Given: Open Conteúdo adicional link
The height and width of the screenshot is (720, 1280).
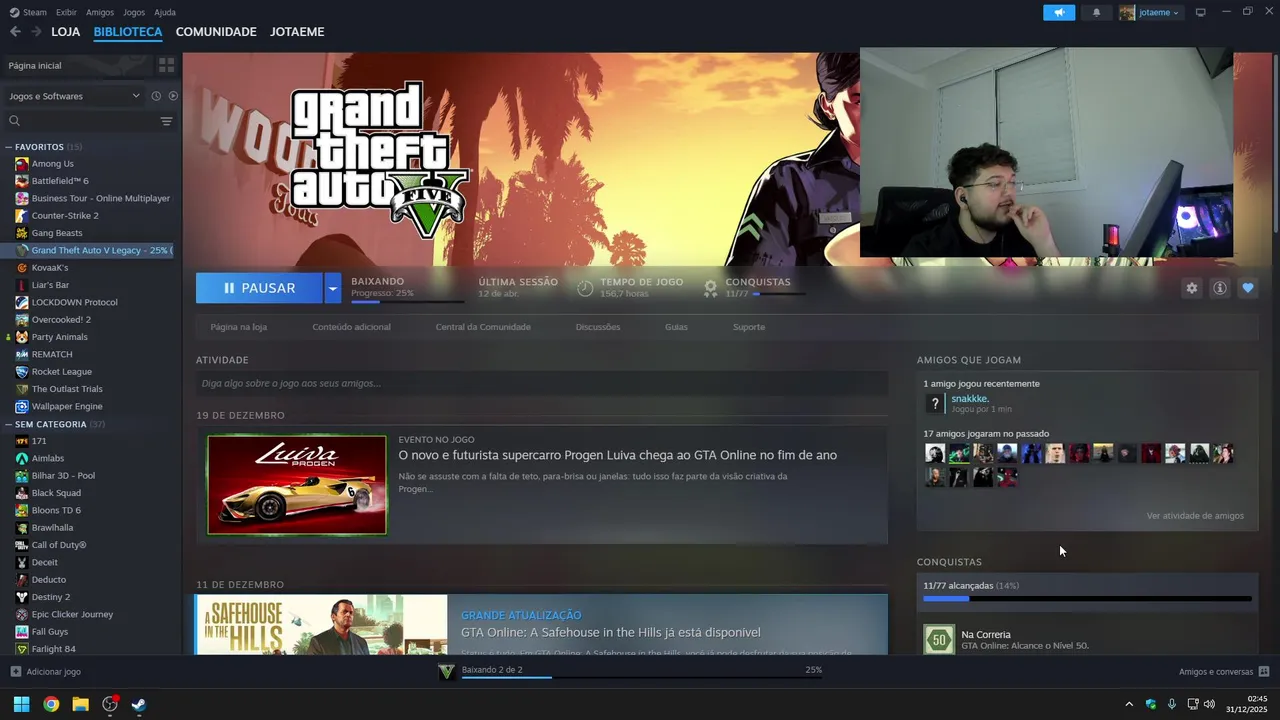Looking at the screenshot, I should point(351,327).
